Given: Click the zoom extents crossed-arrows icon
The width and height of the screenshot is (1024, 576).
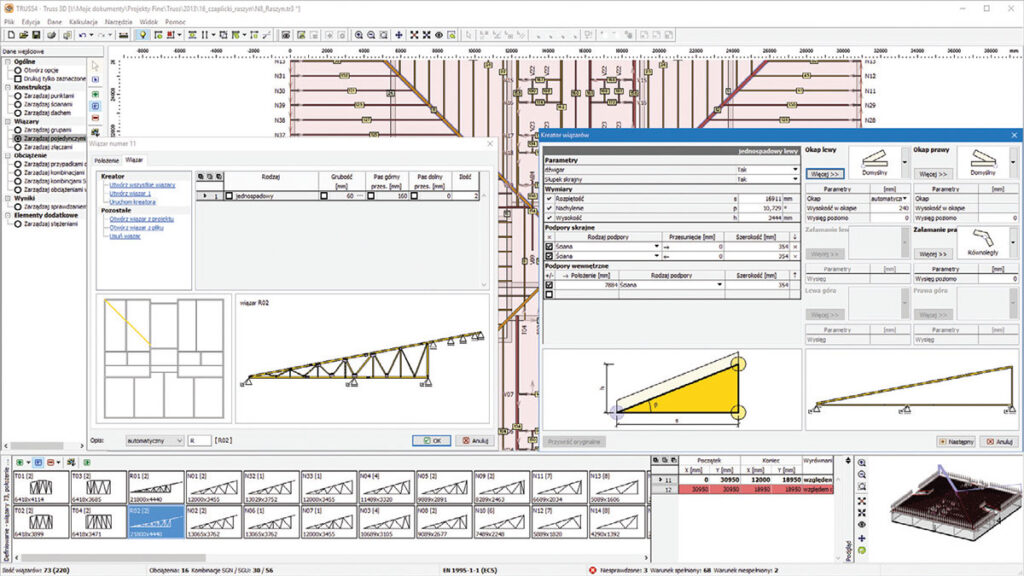Looking at the screenshot, I should click(x=414, y=35).
